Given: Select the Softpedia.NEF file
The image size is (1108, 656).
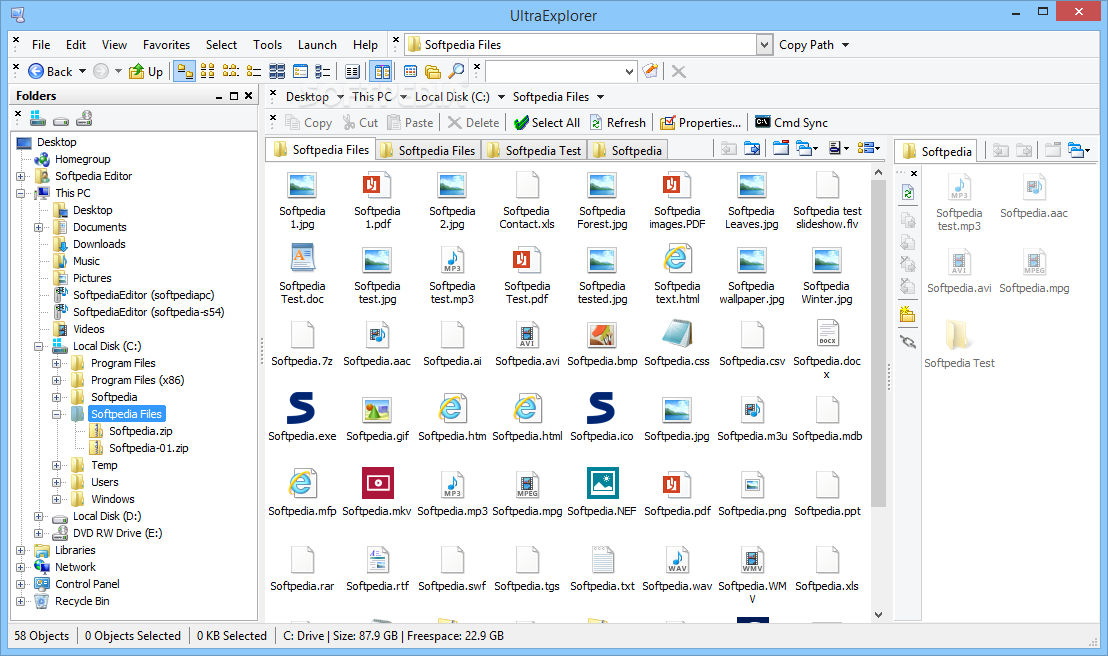Looking at the screenshot, I should click(602, 491).
